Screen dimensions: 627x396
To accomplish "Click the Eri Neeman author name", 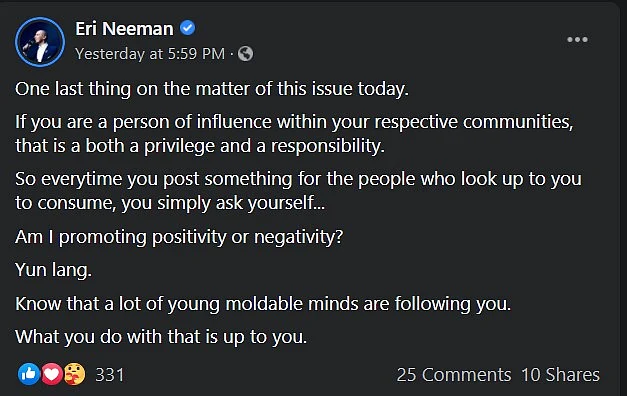I will pyautogui.click(x=124, y=29).
